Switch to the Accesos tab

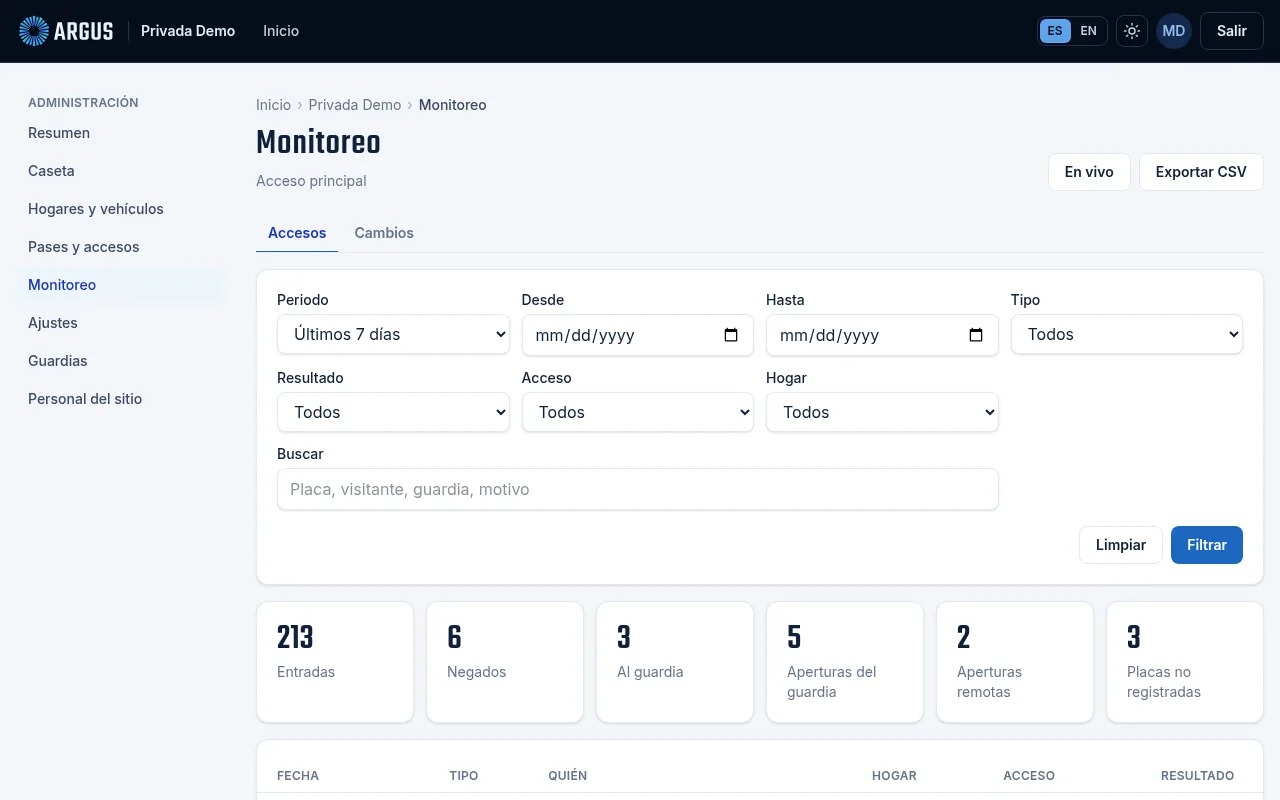tap(297, 233)
